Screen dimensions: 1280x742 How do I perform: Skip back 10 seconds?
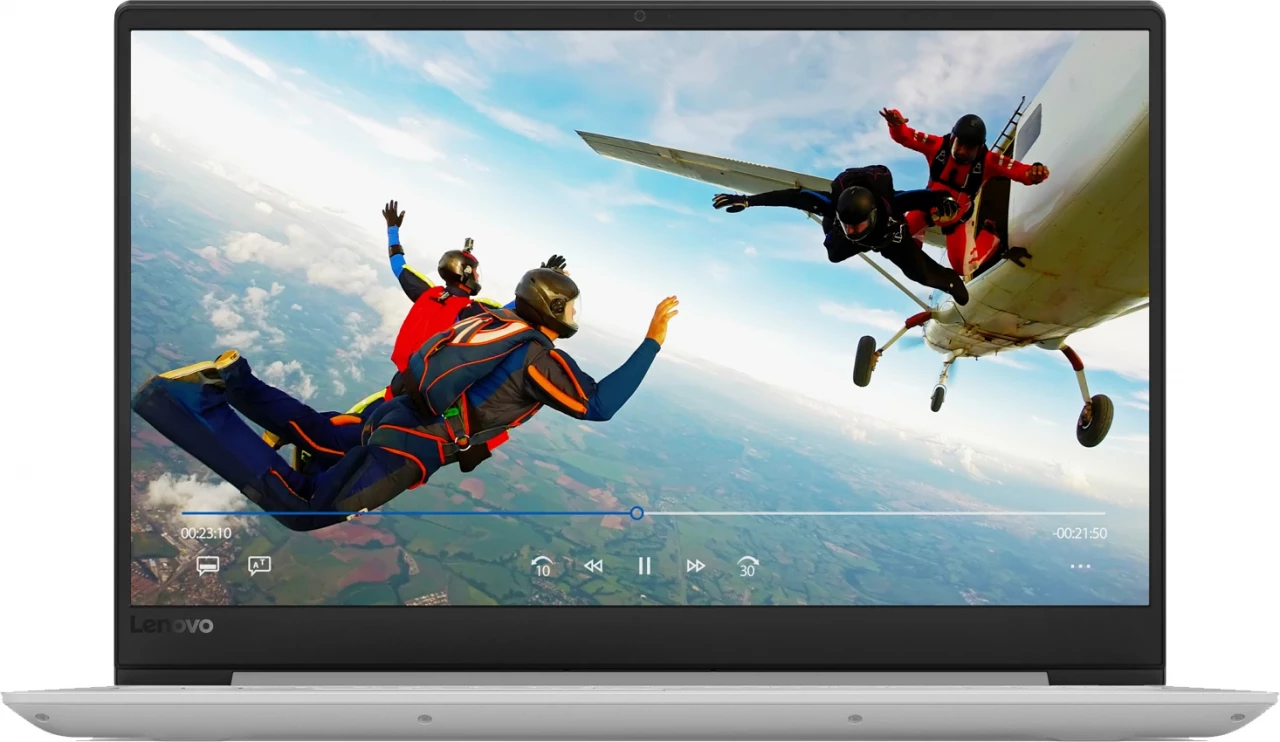pos(542,566)
